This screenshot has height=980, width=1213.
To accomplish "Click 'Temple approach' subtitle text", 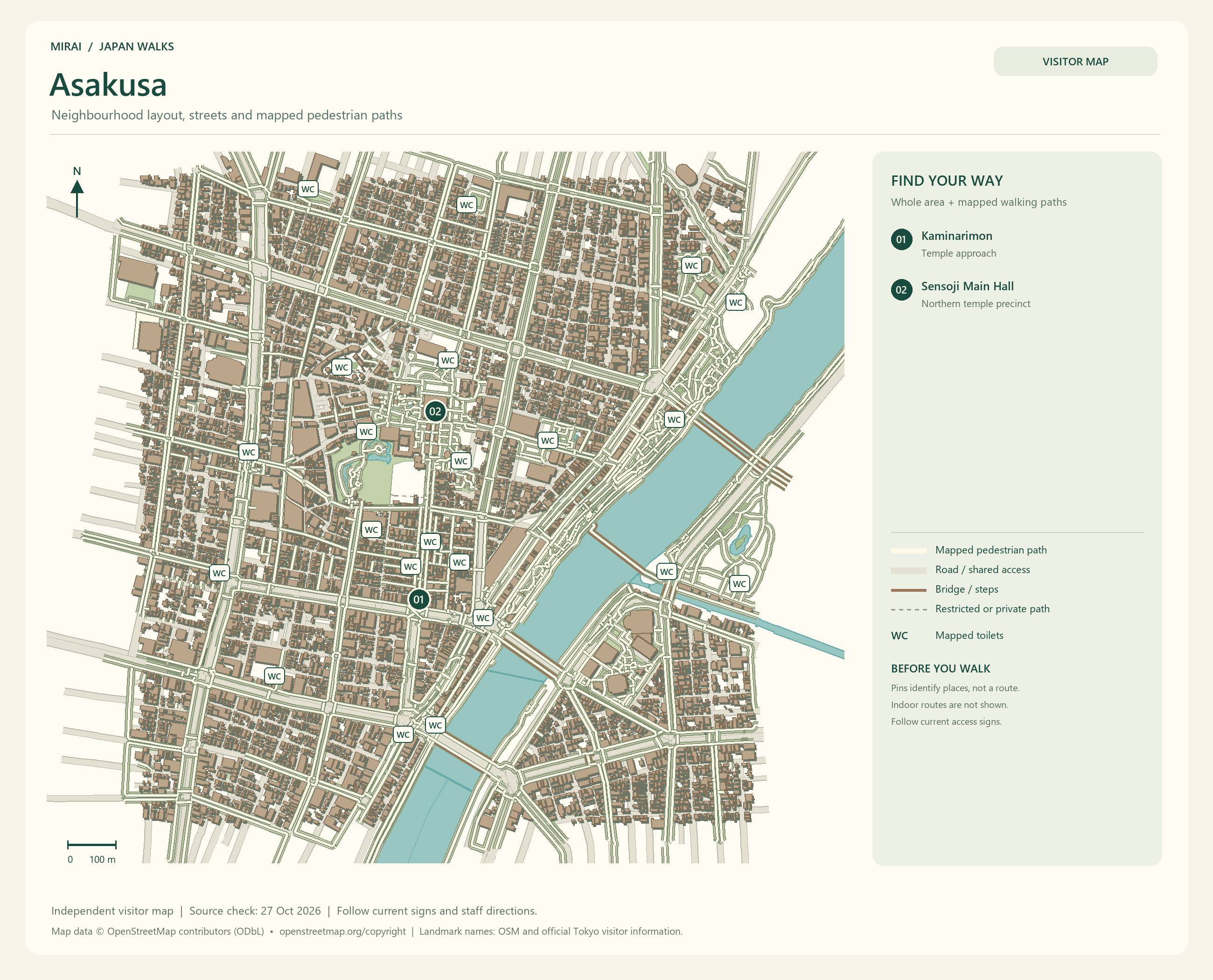I will pos(958,253).
